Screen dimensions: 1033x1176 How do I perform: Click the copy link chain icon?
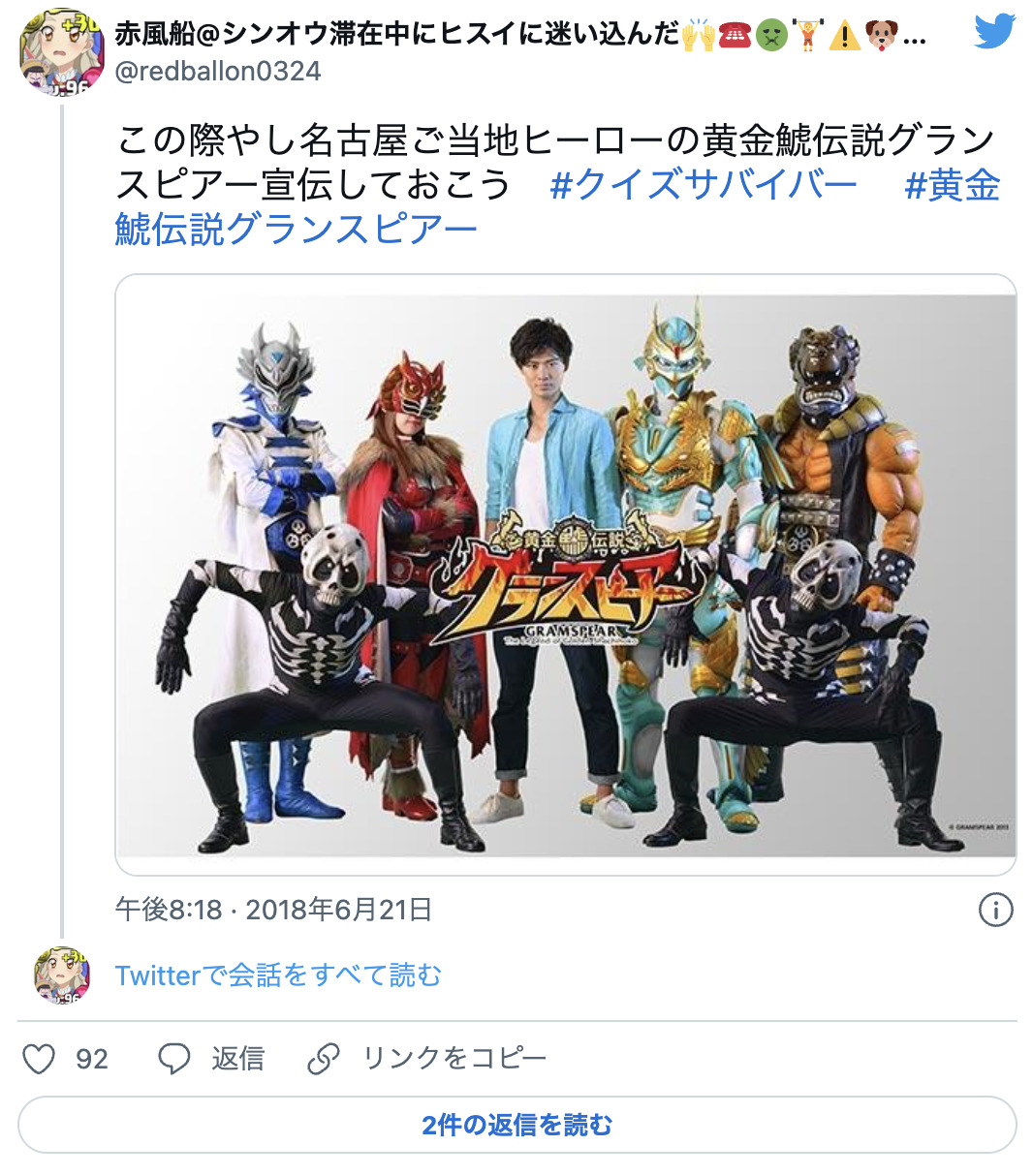point(323,1058)
